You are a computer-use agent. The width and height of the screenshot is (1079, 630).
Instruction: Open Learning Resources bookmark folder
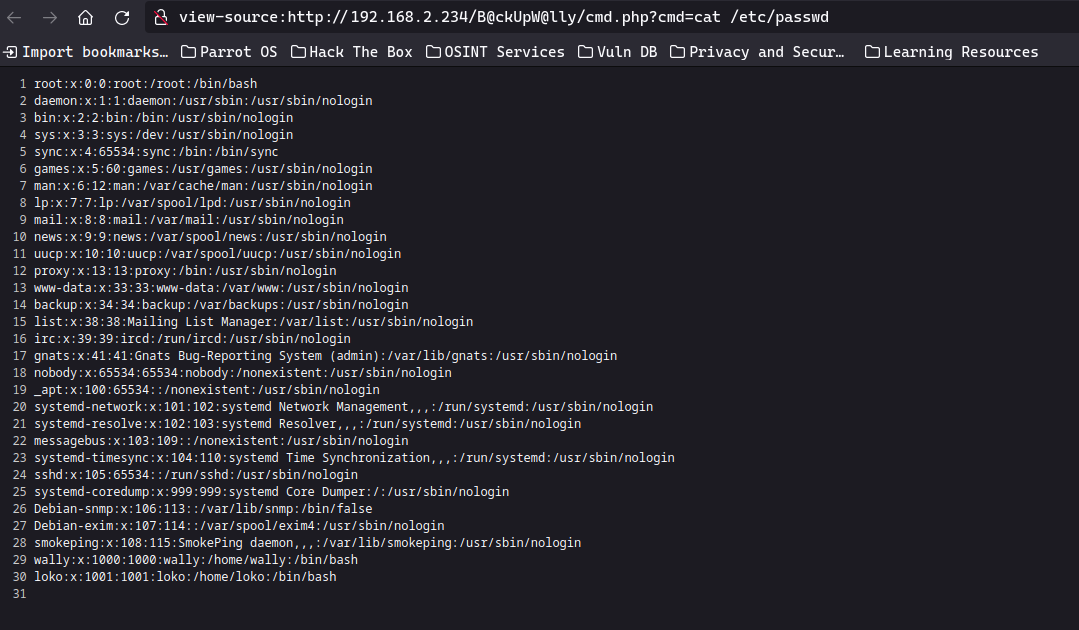pos(952,52)
